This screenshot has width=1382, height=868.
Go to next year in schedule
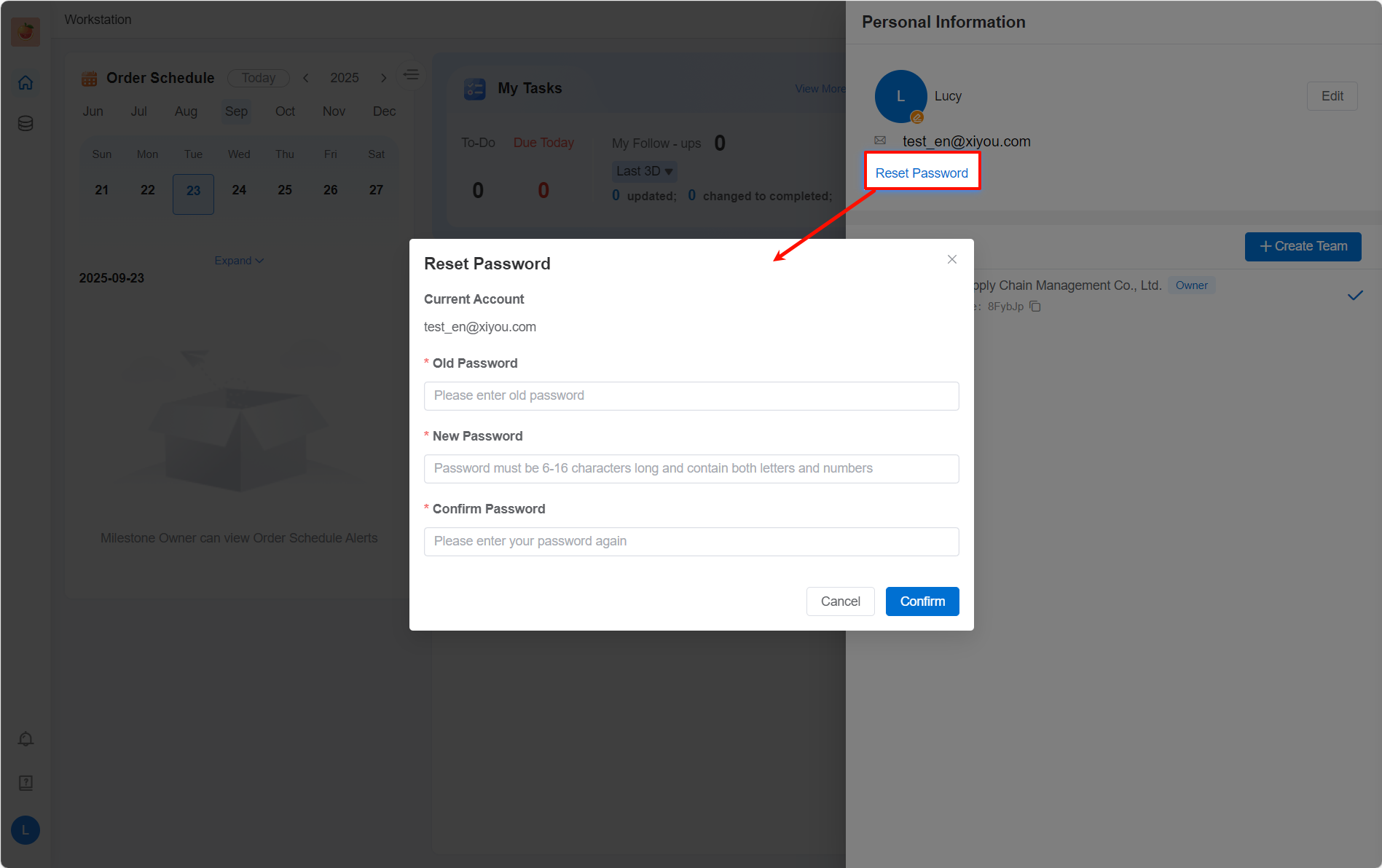pos(383,78)
